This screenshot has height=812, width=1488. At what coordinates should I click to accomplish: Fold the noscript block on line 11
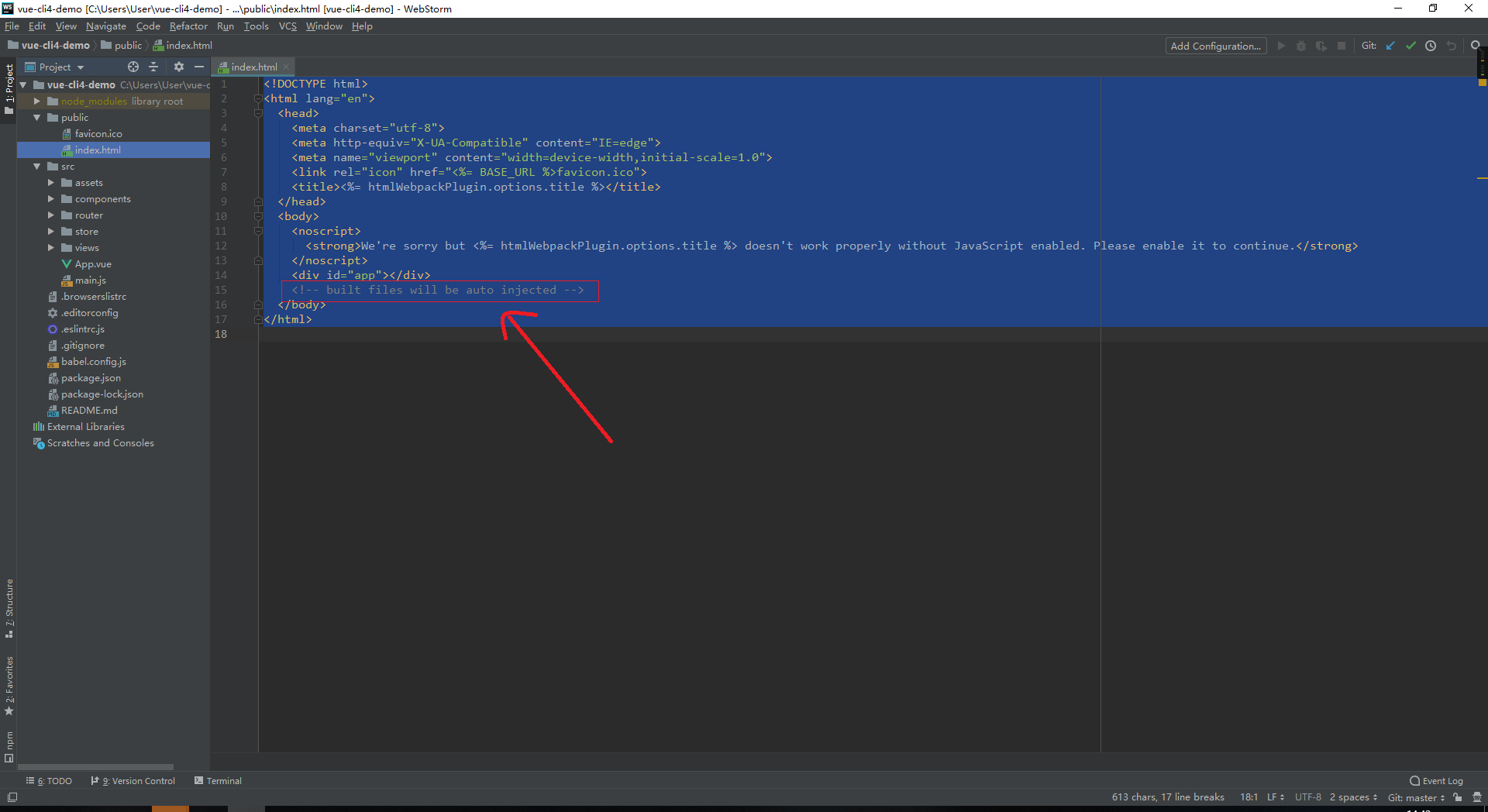click(258, 231)
